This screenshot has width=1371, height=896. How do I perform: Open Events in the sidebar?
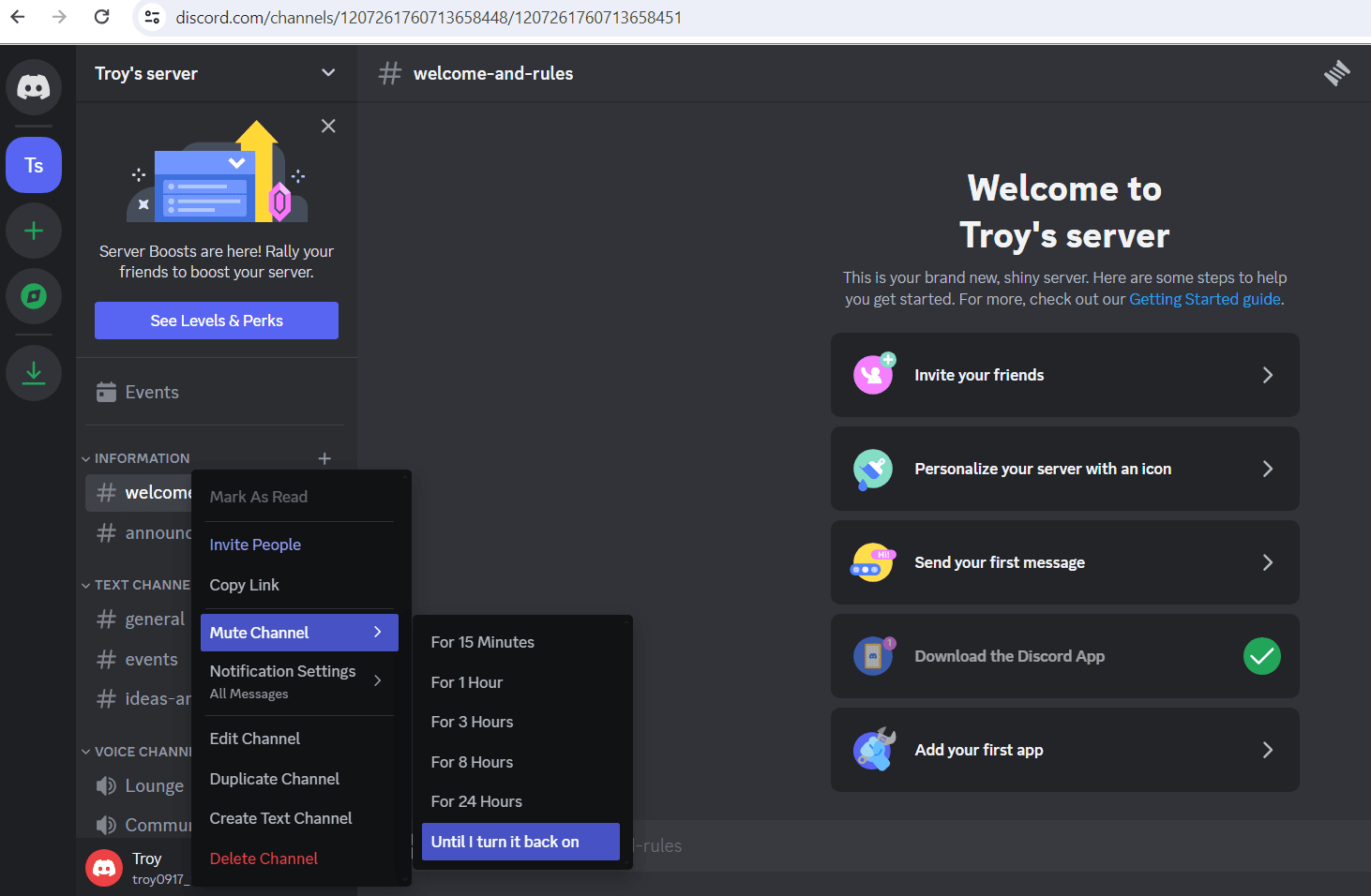coord(152,392)
